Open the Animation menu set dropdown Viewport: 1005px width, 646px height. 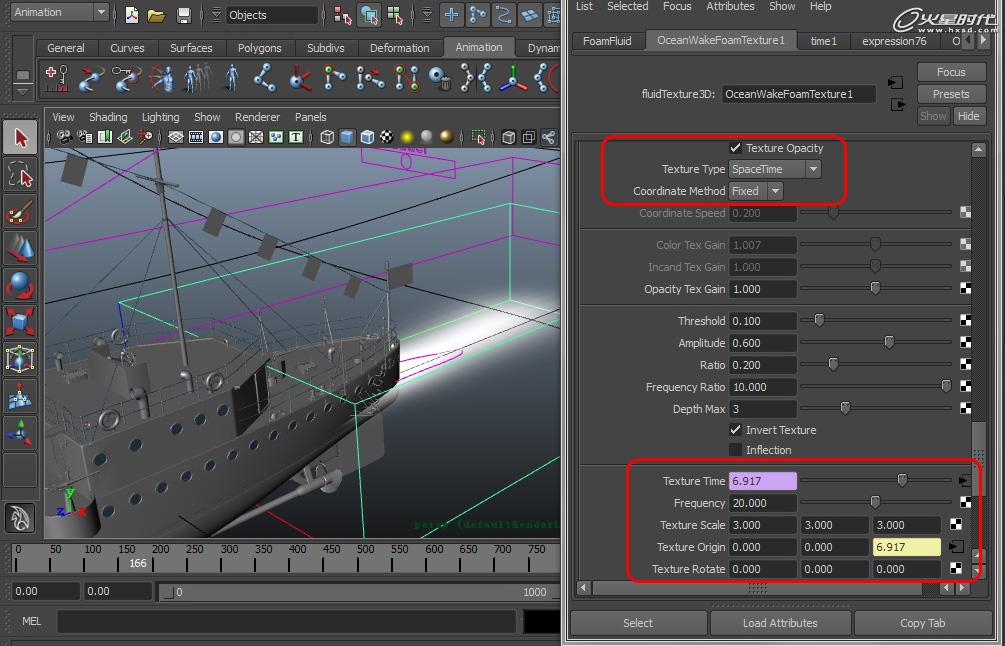point(59,12)
